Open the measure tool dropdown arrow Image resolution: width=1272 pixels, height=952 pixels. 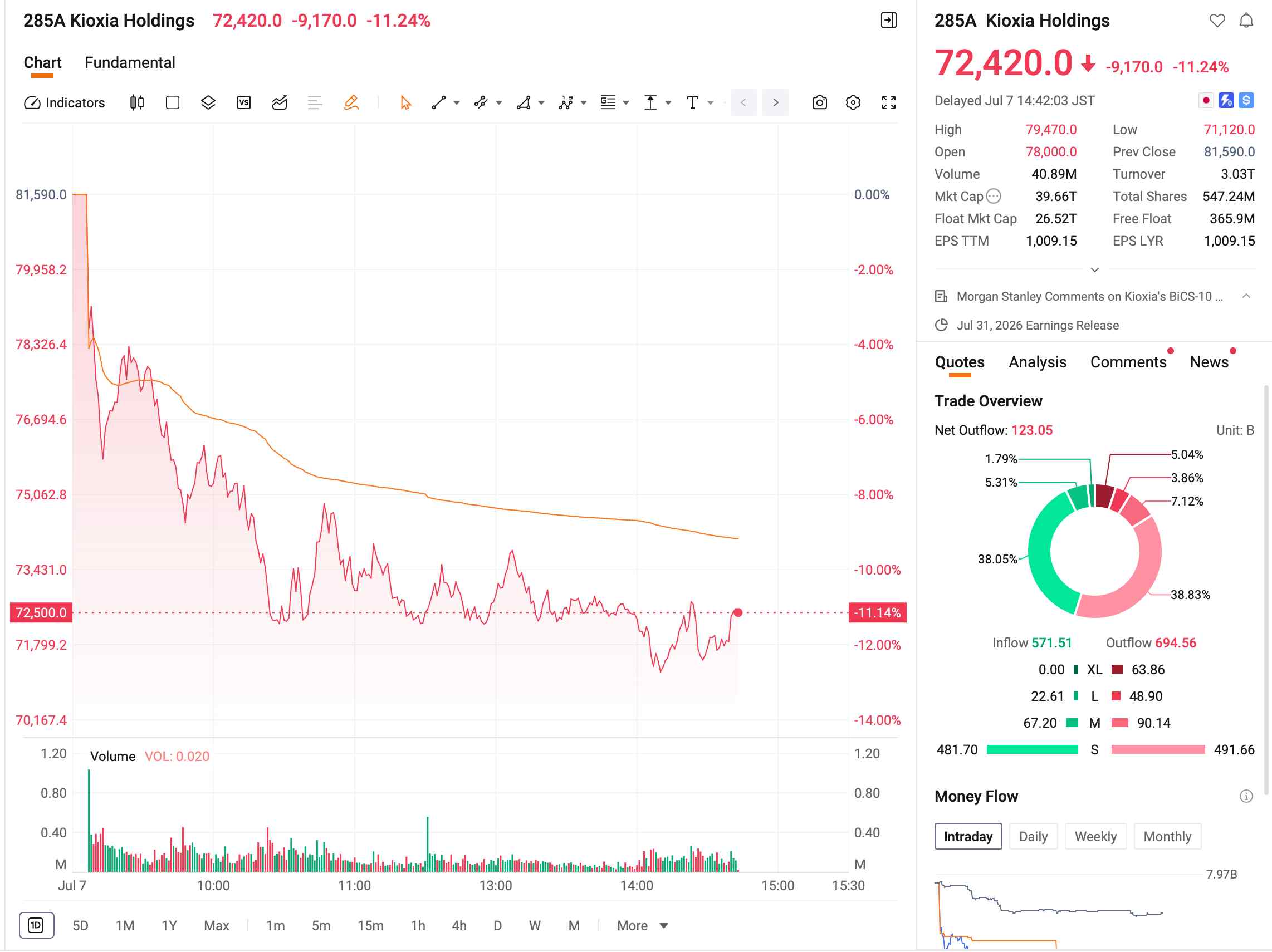click(668, 103)
